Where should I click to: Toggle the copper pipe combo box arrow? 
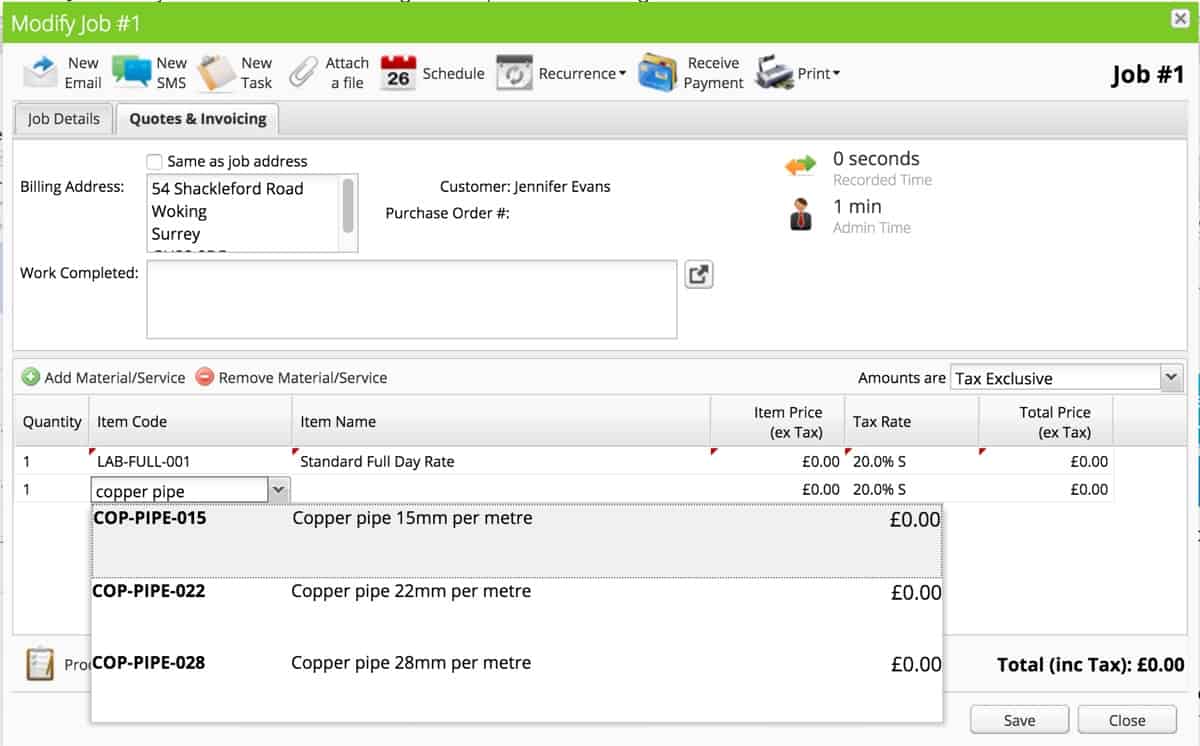click(x=279, y=490)
